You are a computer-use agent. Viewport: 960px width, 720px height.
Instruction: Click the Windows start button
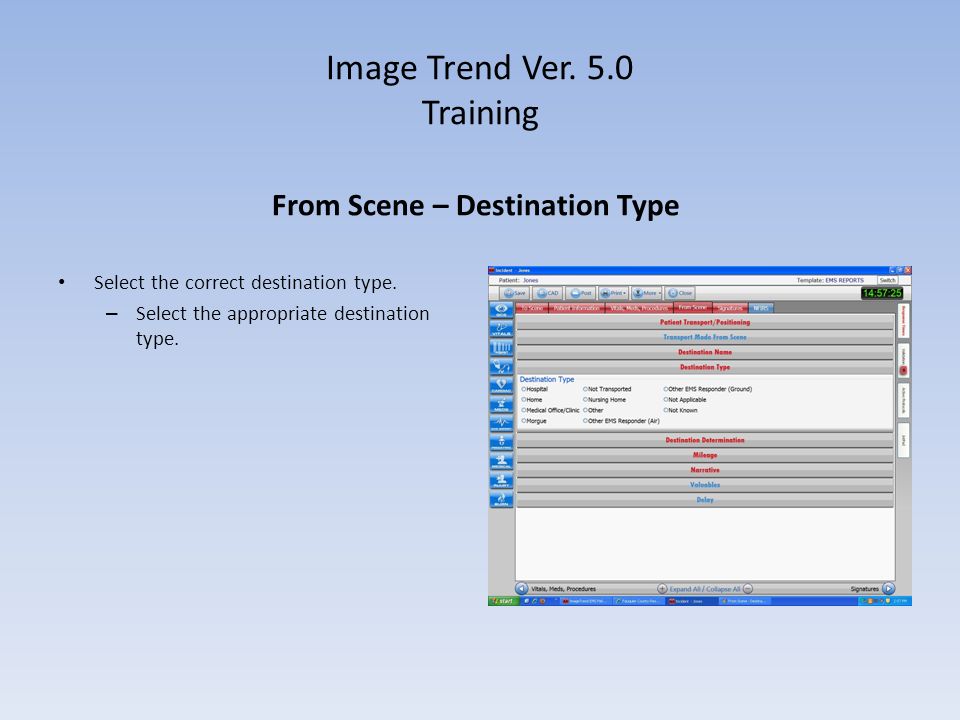point(503,601)
